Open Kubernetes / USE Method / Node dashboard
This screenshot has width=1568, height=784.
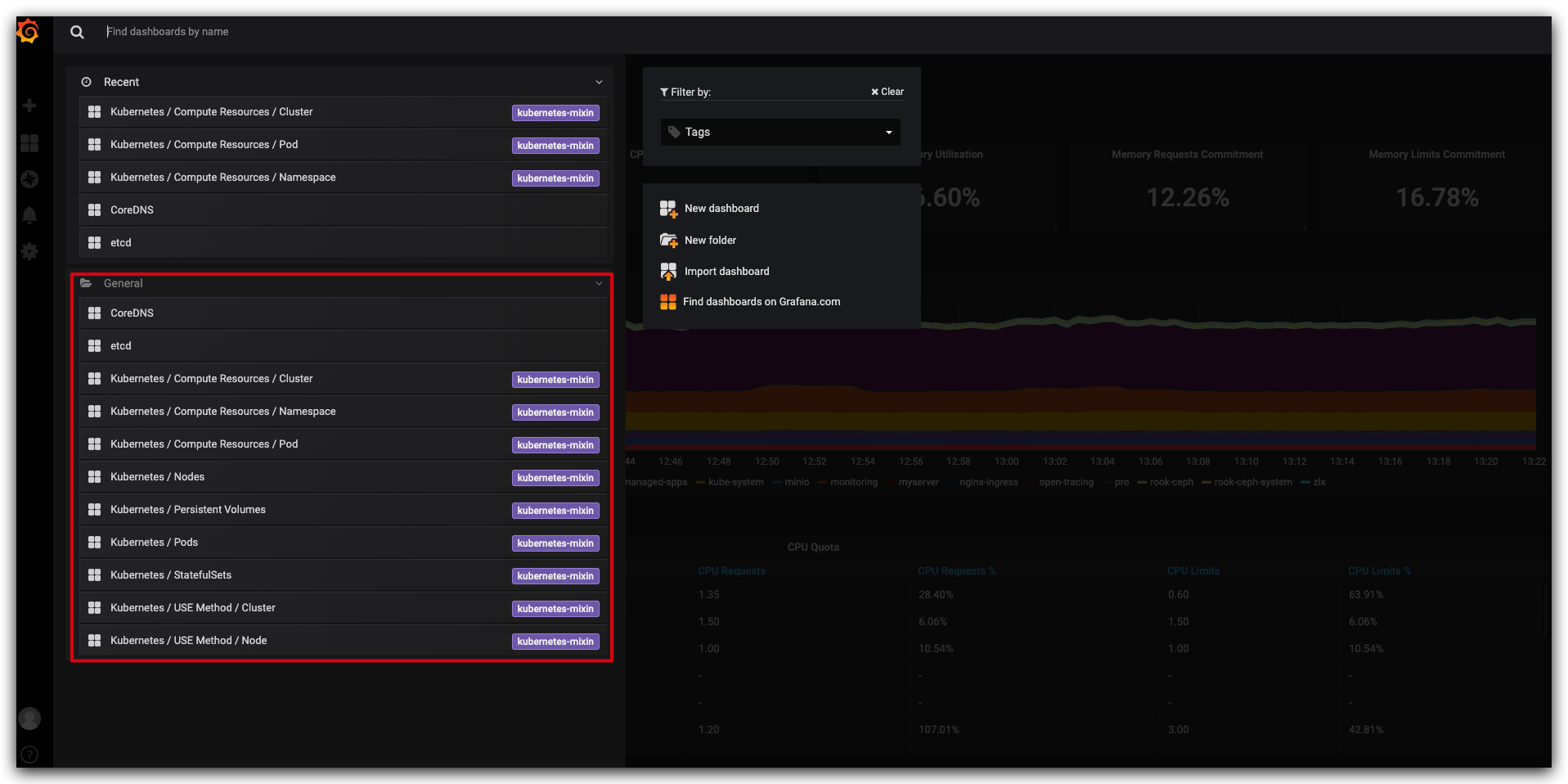tap(344, 641)
